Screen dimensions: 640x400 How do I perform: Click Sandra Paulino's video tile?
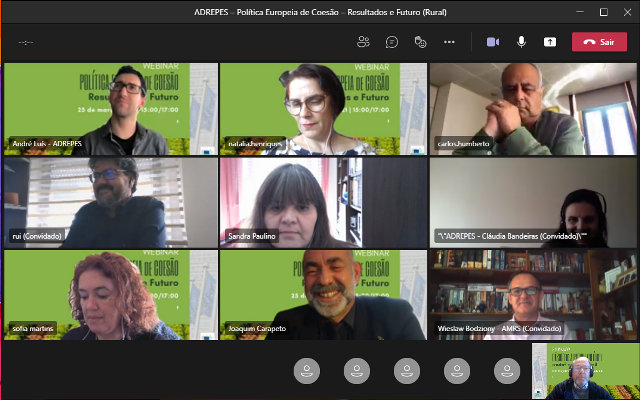click(x=323, y=201)
